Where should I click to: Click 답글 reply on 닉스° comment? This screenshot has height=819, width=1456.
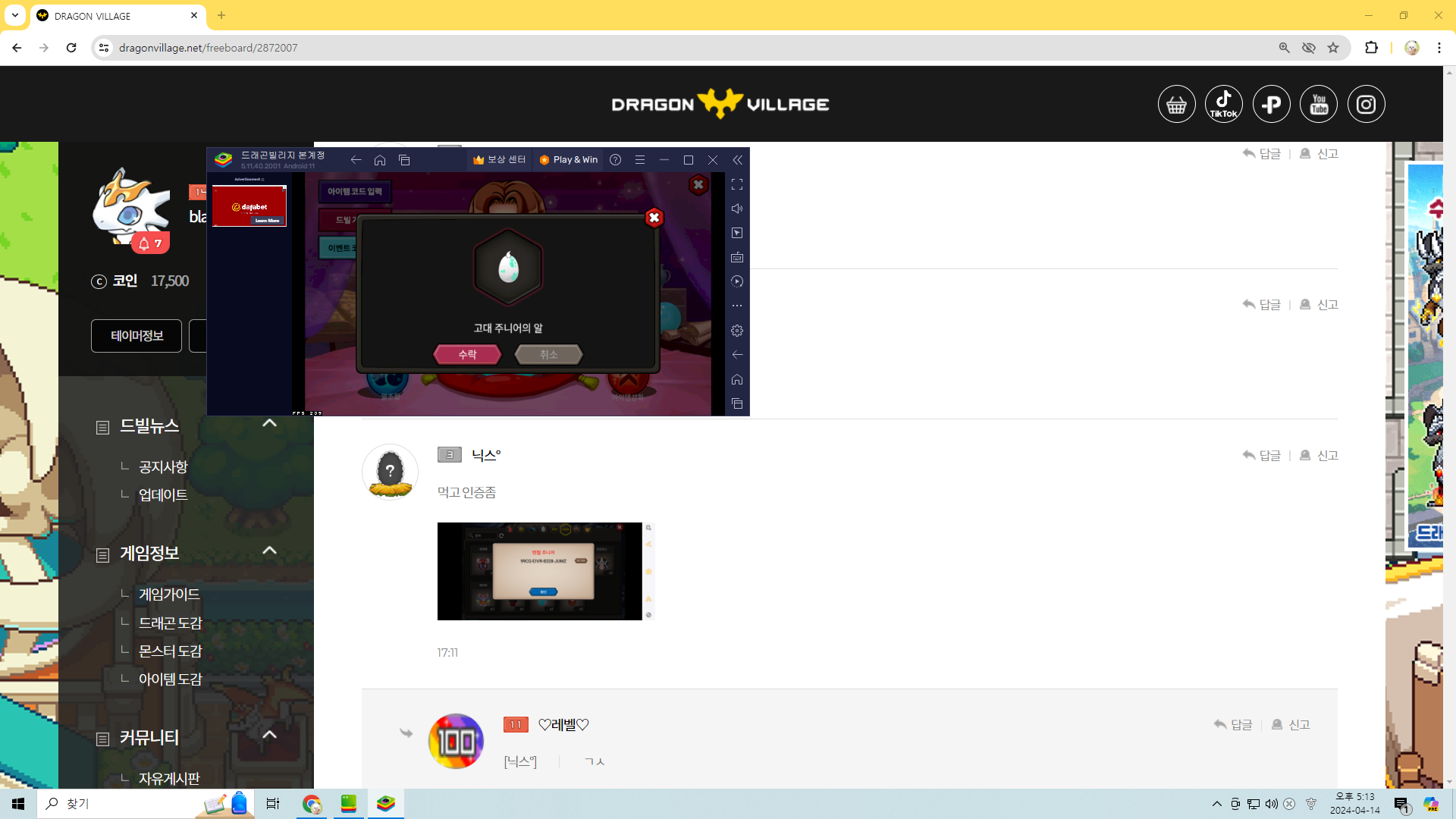pyautogui.click(x=1262, y=456)
